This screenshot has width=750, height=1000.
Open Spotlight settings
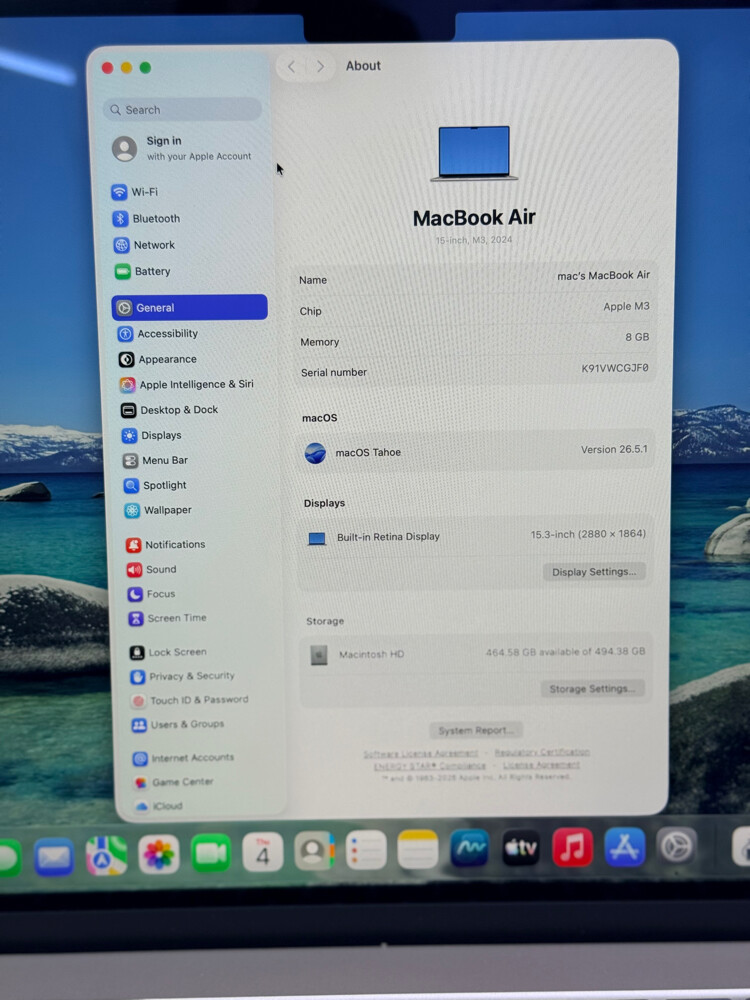click(x=155, y=485)
